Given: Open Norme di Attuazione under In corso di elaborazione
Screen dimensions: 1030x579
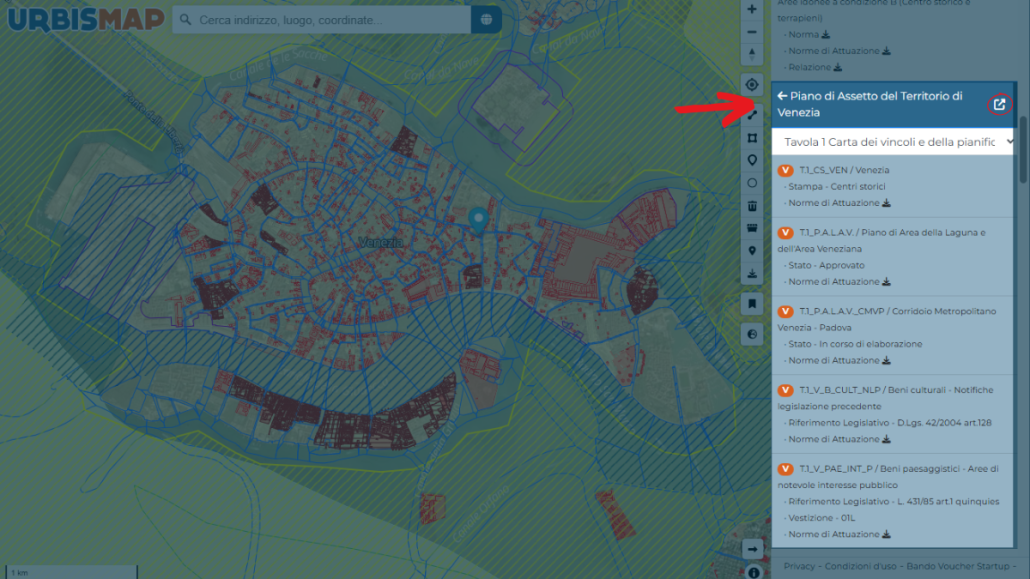Looking at the screenshot, I should [x=839, y=361].
